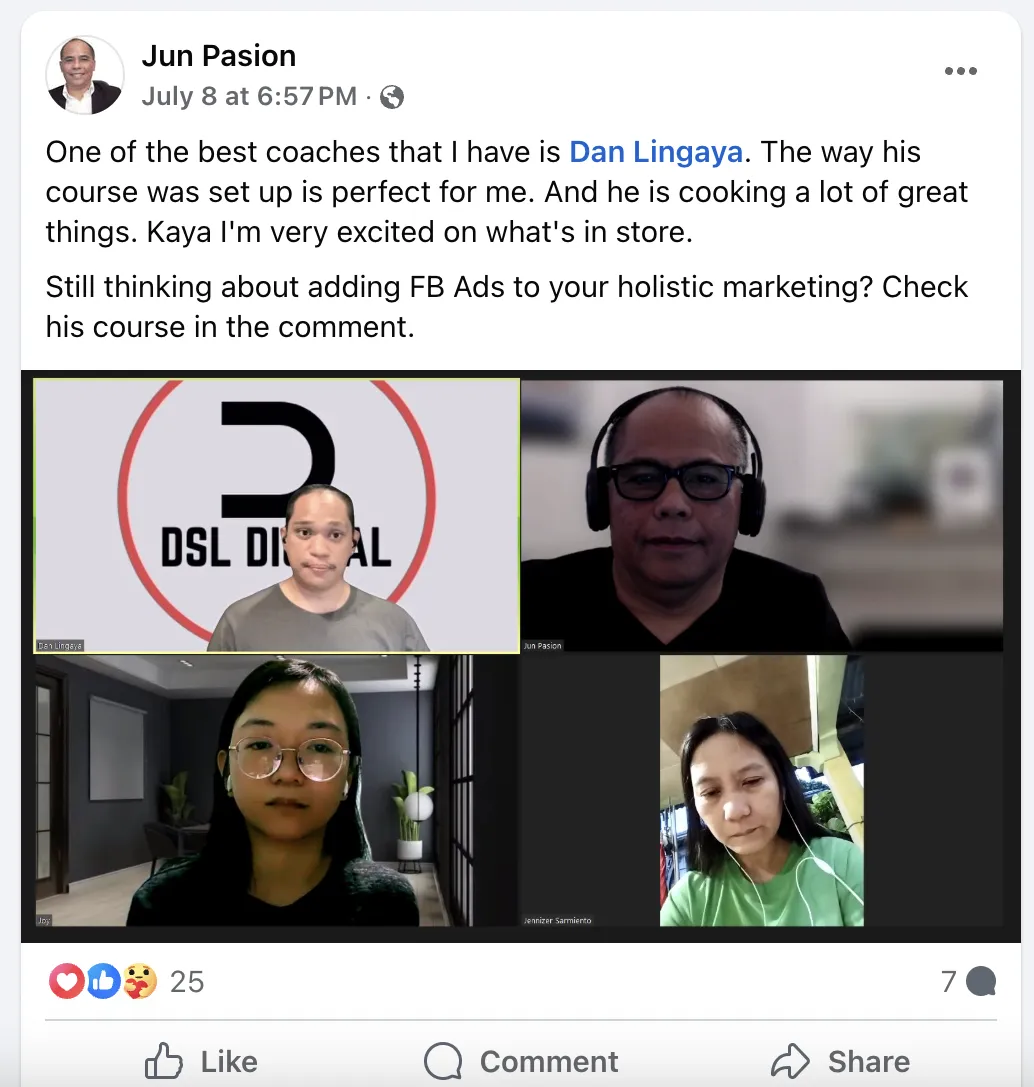The width and height of the screenshot is (1034, 1087).
Task: Click the Dan Lingaya DSL Digital video tile
Action: pos(277,516)
